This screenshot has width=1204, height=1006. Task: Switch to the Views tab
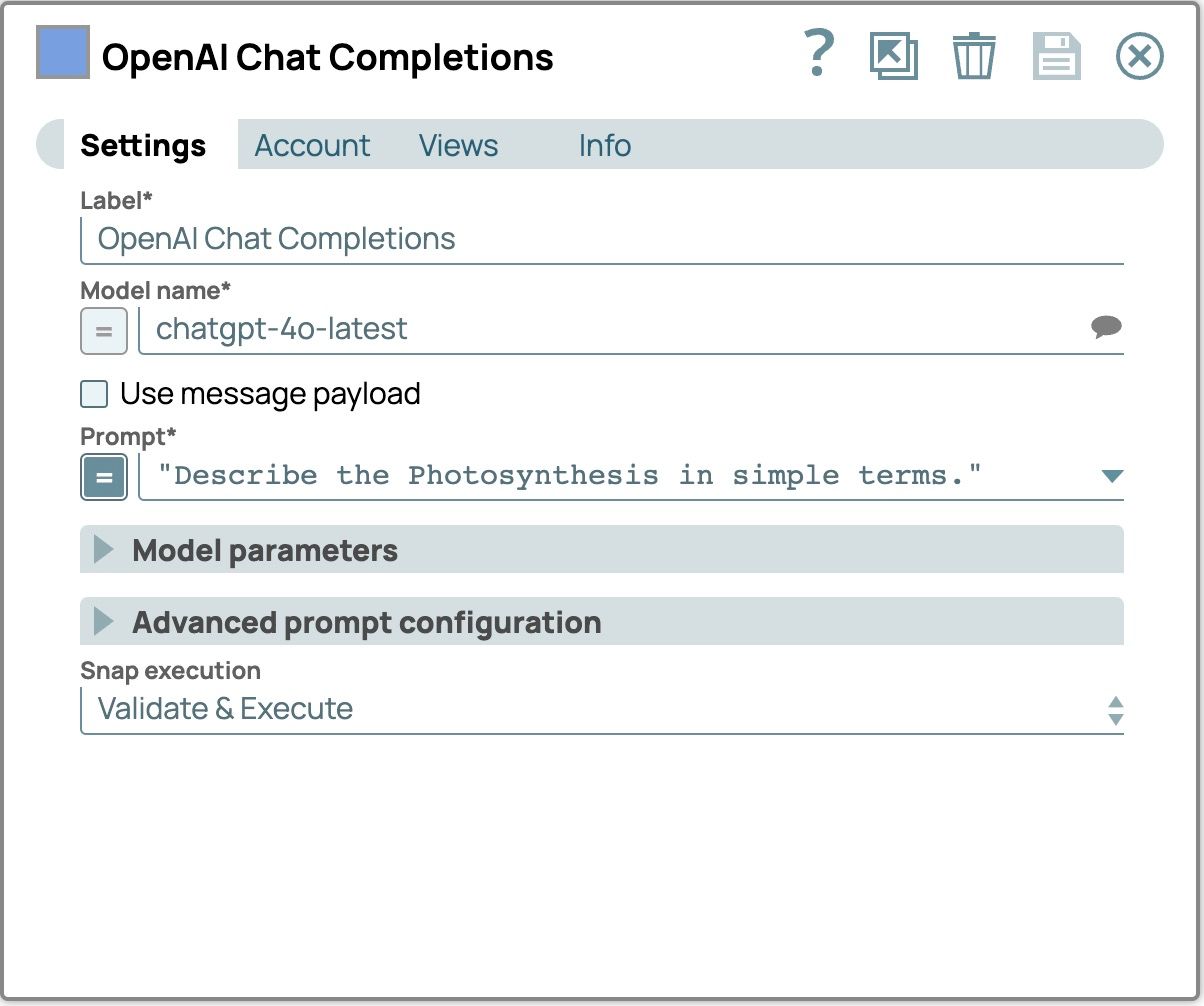coord(458,146)
